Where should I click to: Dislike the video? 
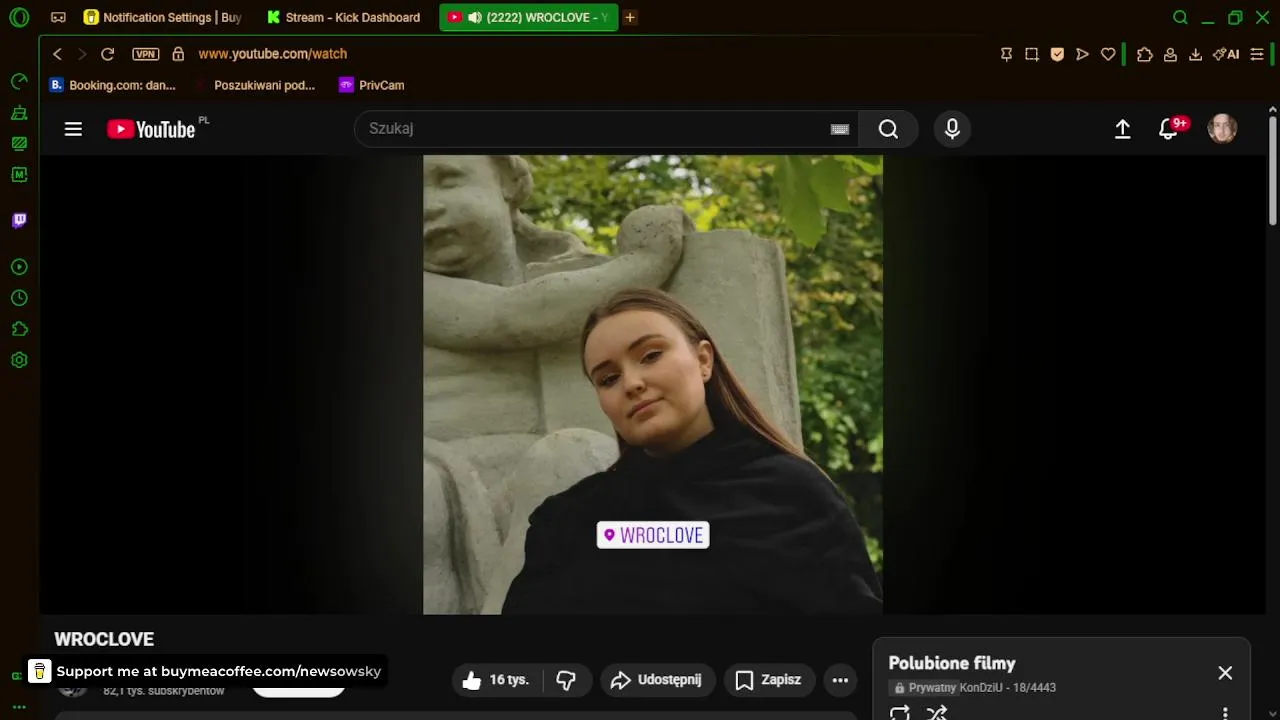coord(567,680)
